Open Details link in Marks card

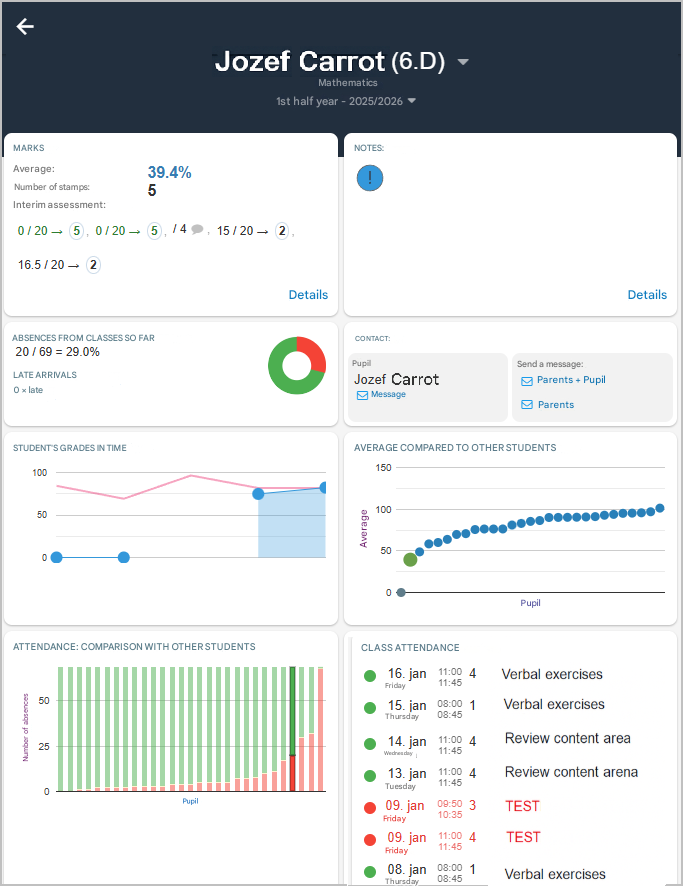pos(308,295)
